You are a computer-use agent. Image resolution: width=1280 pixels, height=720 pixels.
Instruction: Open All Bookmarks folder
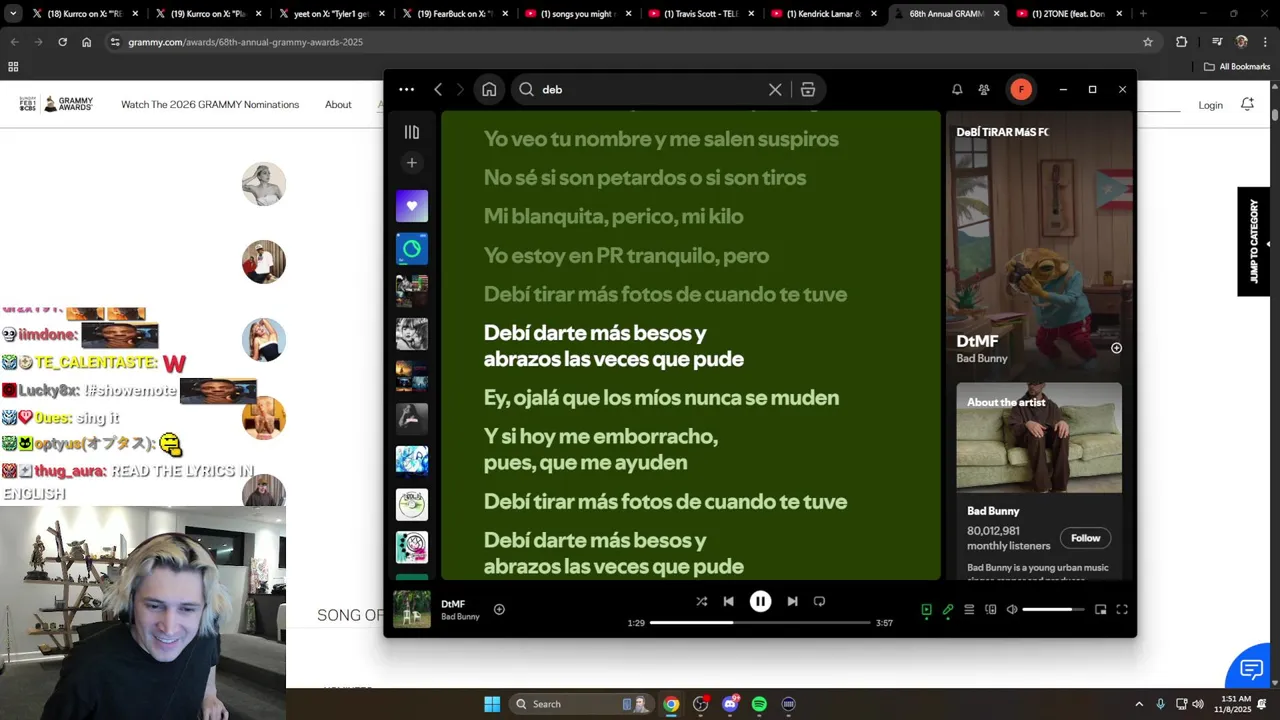click(1237, 67)
